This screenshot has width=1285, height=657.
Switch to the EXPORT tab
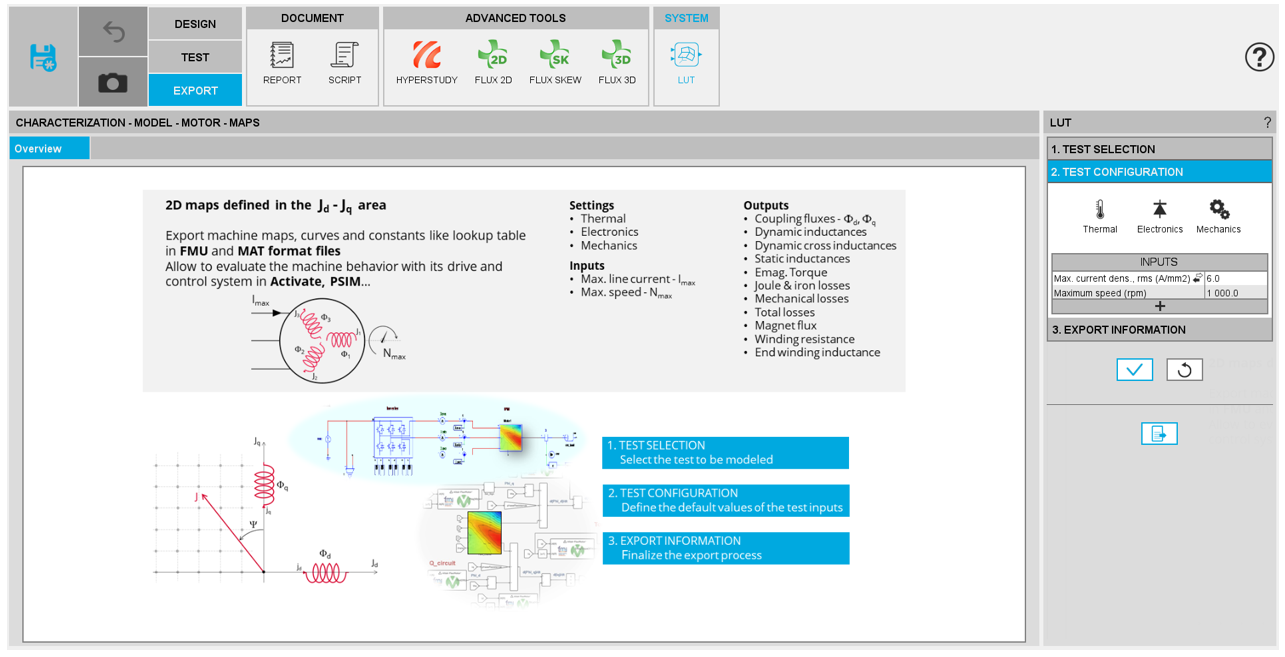[x=195, y=90]
